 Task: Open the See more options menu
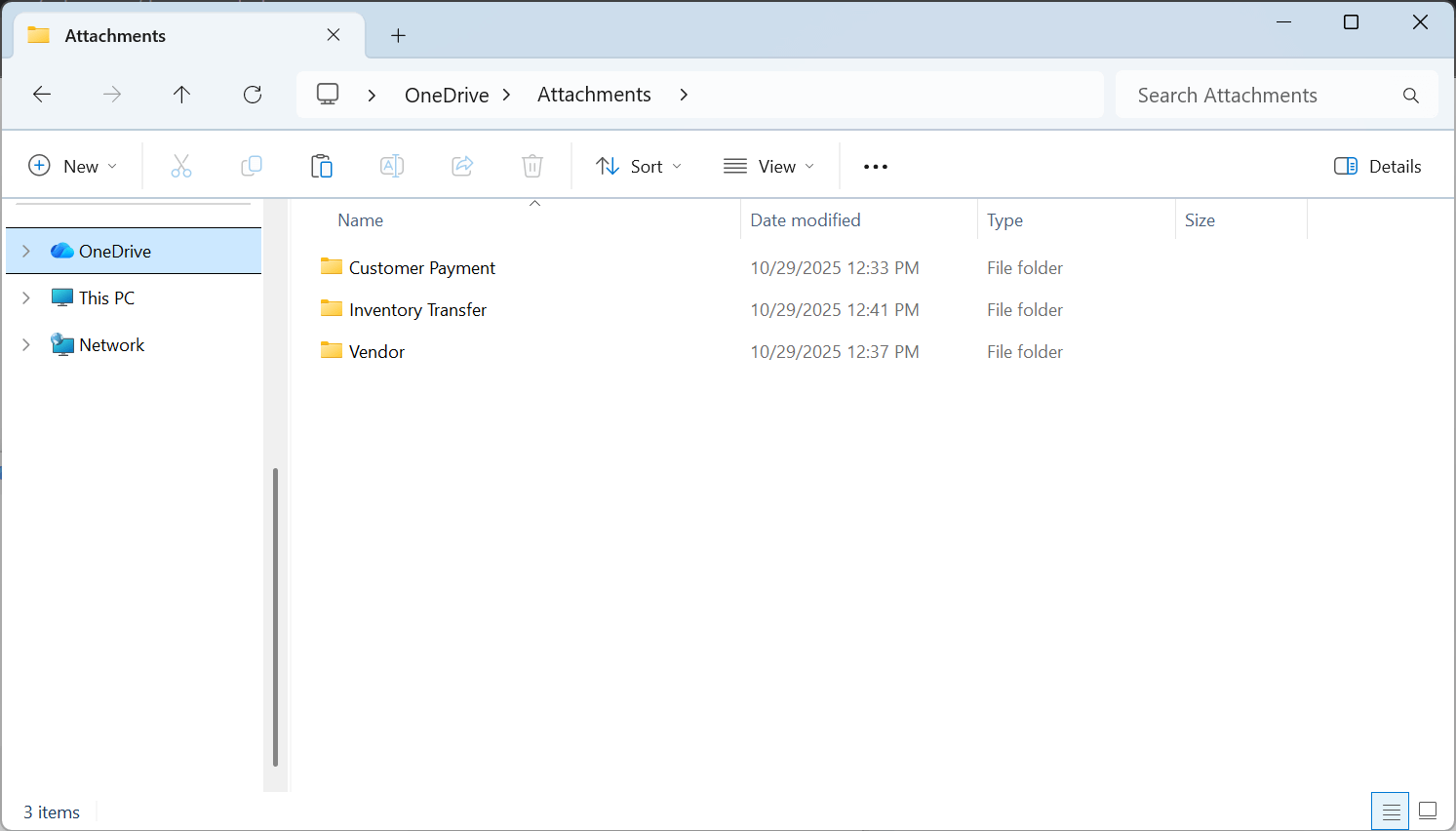[876, 166]
